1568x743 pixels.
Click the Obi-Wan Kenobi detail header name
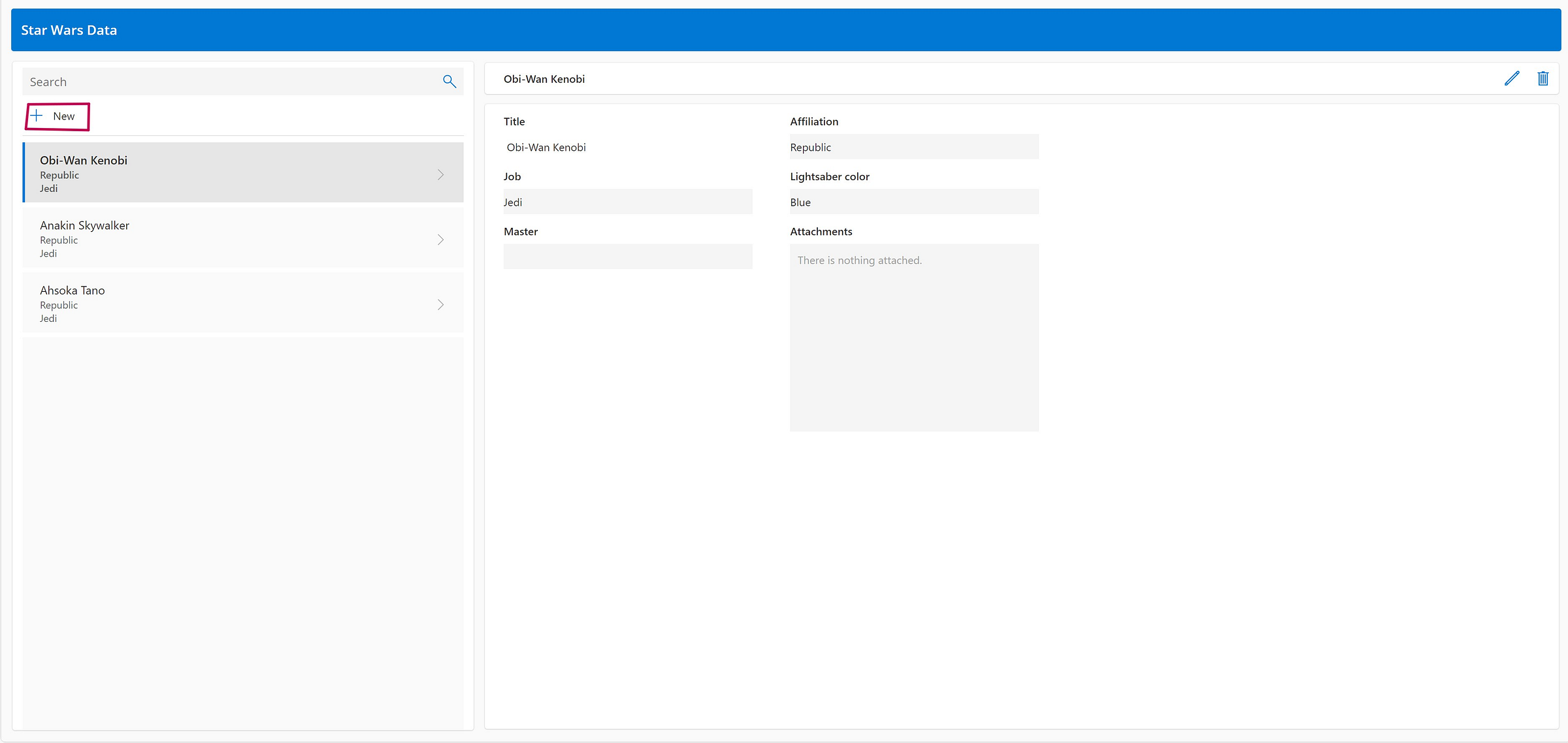point(544,79)
